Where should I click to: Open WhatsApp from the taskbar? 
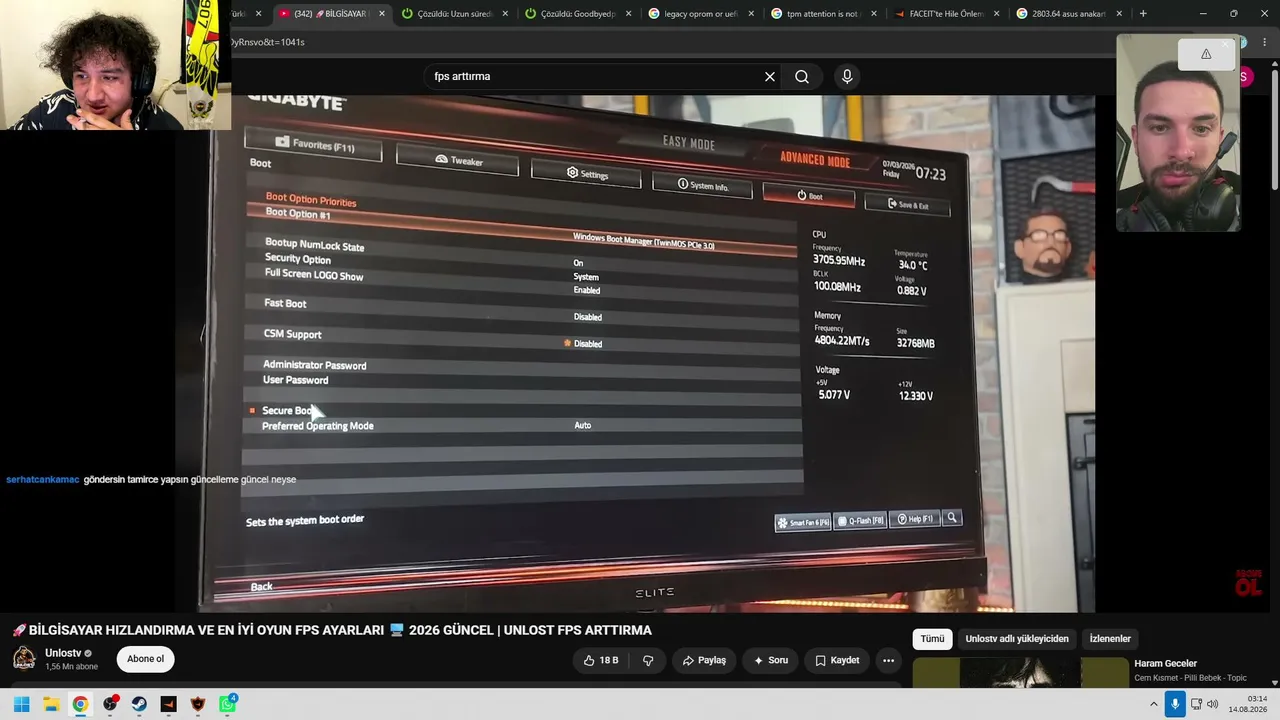pyautogui.click(x=227, y=704)
